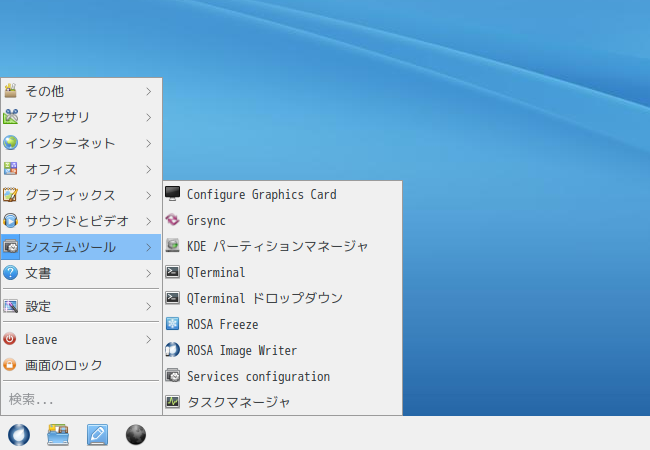This screenshot has width=650, height=450.
Task: Click the ROSA start menu button in taskbar
Action: 19,435
